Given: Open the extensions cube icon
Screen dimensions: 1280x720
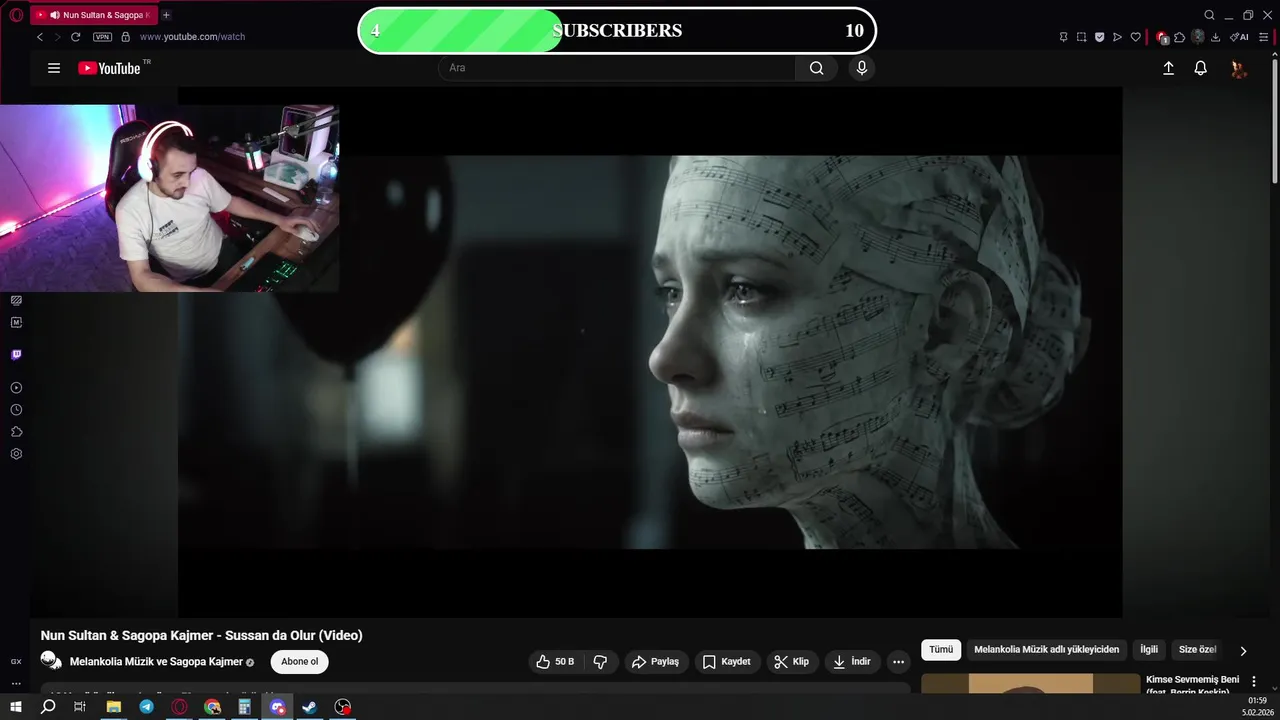Looking at the screenshot, I should pos(1180,37).
